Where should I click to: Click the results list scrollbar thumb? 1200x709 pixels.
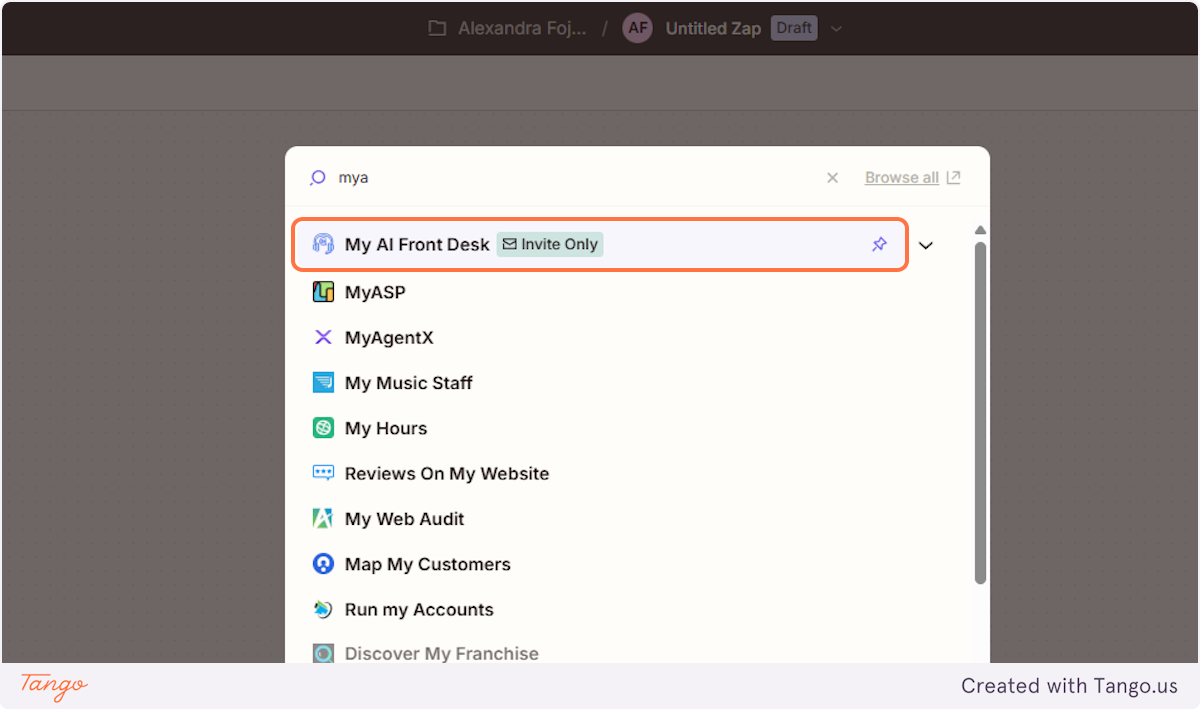(980, 412)
